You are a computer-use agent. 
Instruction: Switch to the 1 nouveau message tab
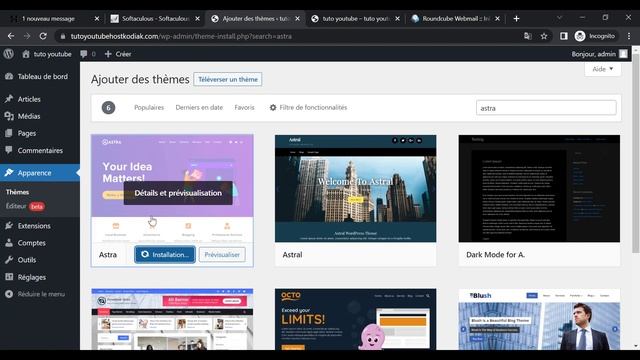[48, 18]
